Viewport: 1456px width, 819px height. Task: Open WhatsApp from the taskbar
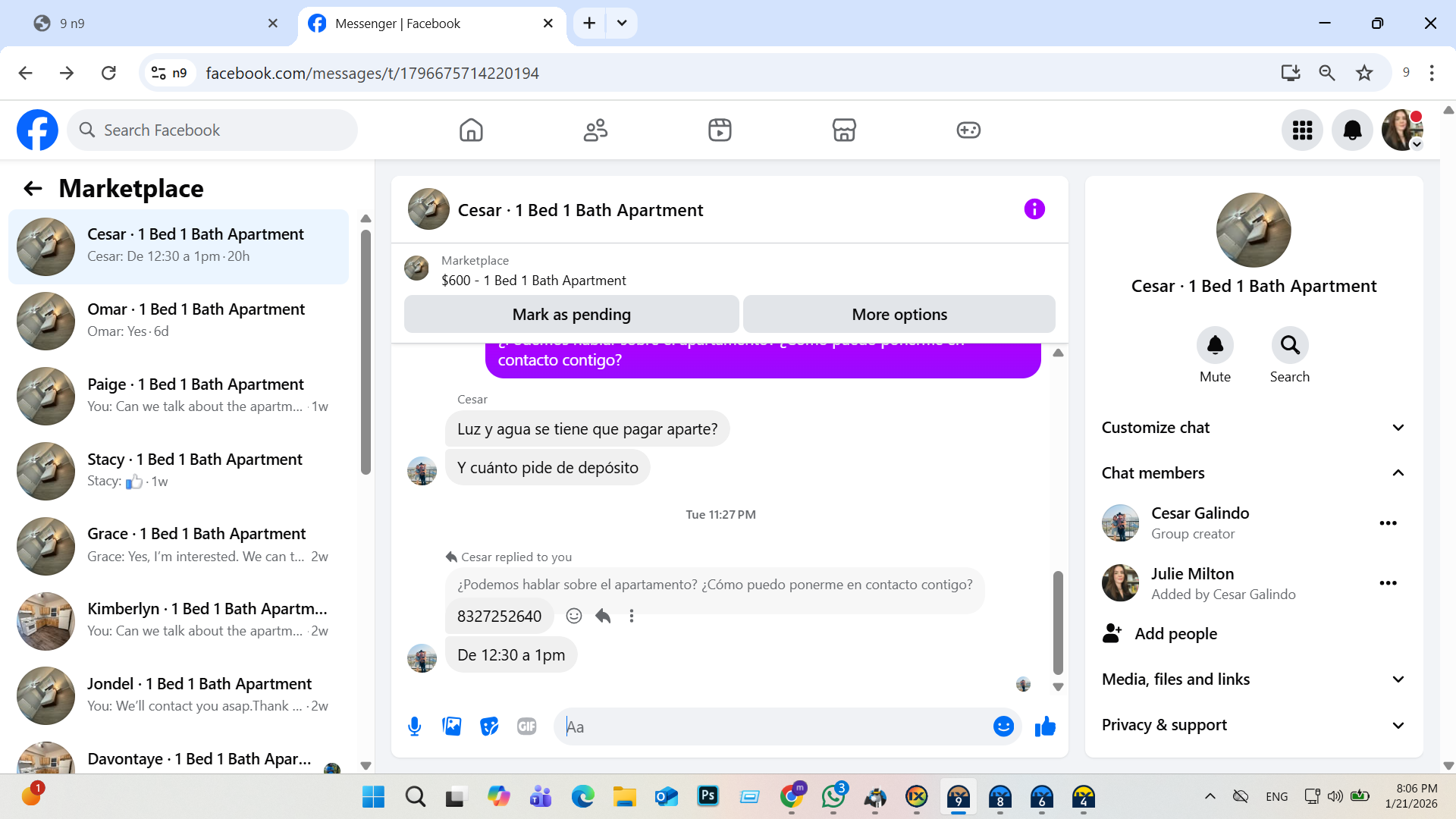click(x=833, y=796)
